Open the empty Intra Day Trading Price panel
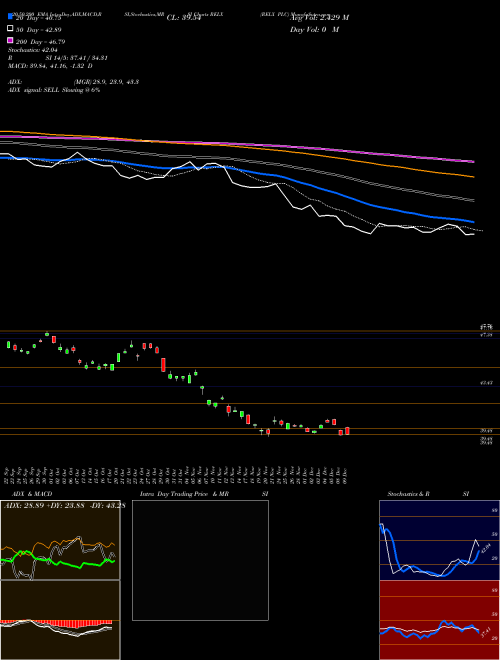This screenshot has width=500, height=660. (x=200, y=560)
